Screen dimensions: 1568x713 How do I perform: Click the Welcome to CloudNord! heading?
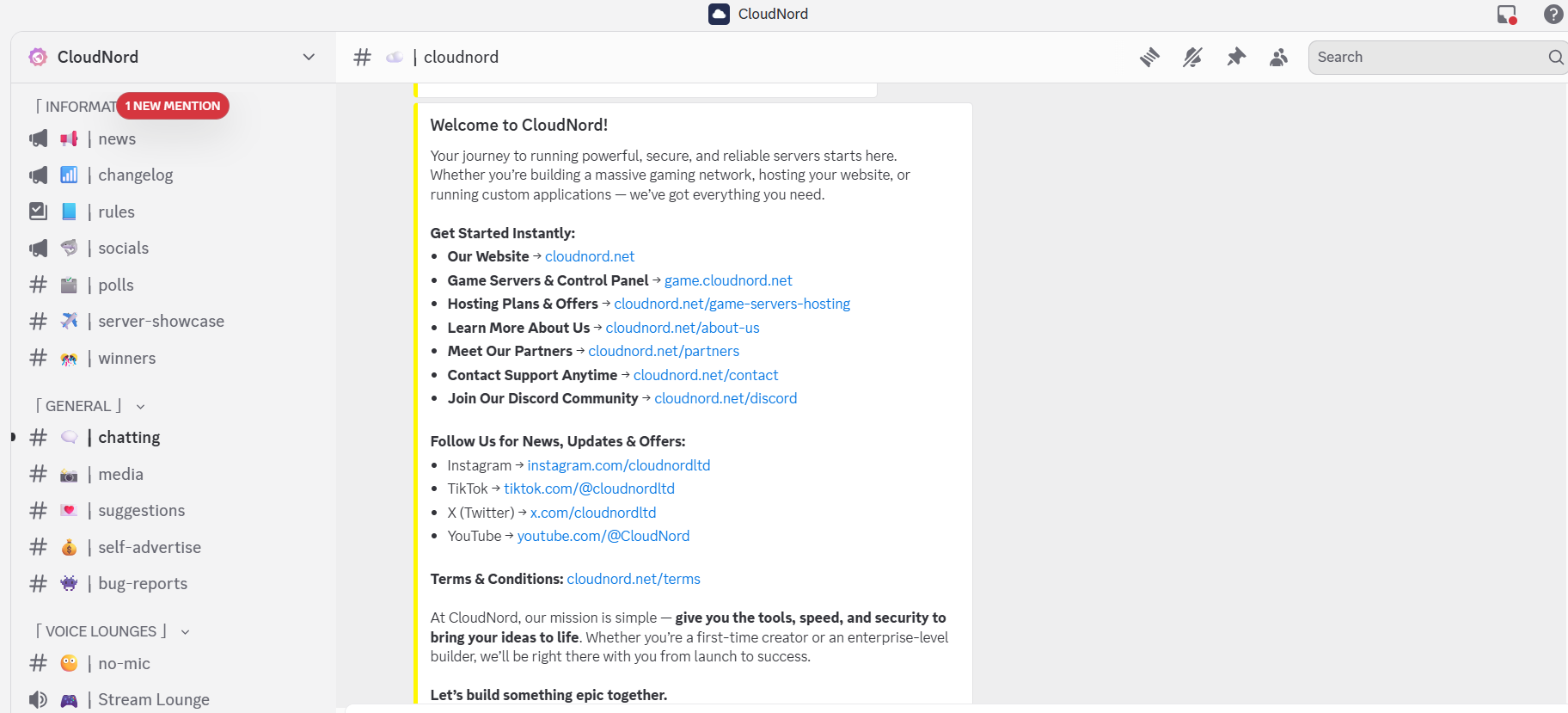click(x=519, y=125)
